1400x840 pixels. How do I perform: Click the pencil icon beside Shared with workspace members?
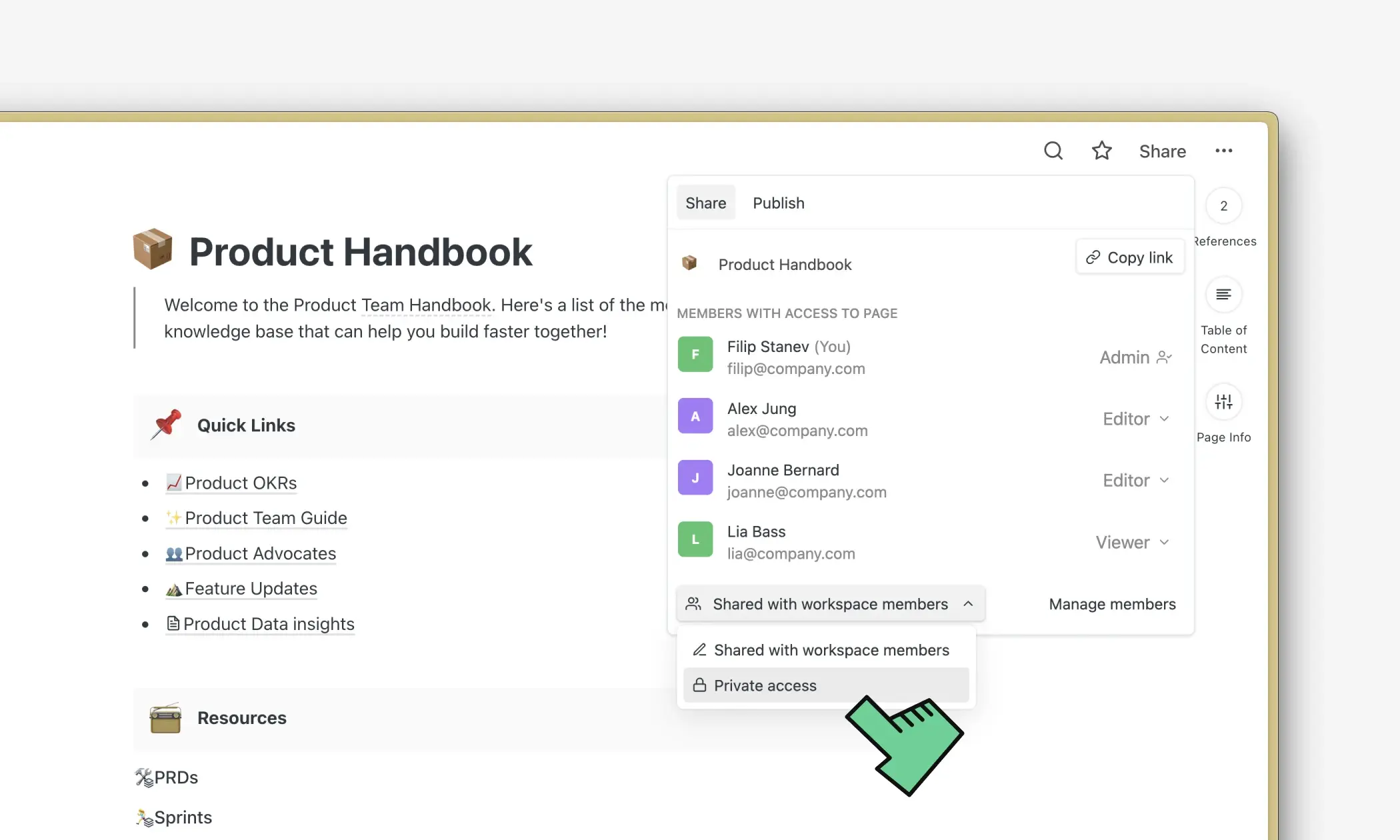(699, 649)
